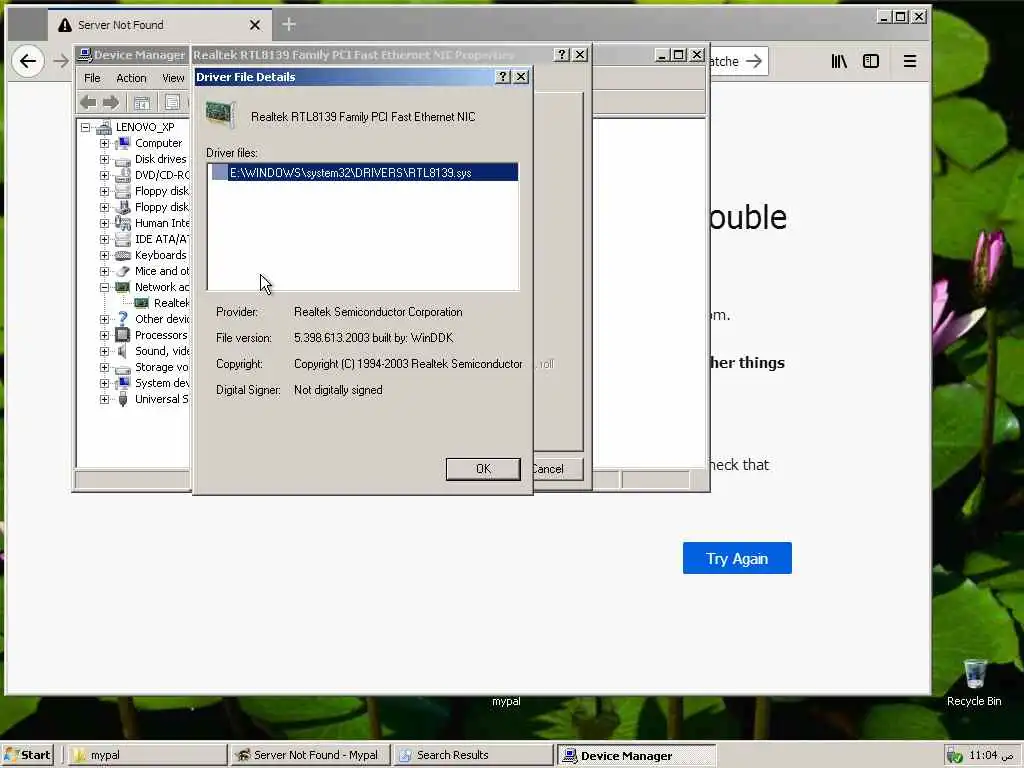Click the Universal Serial Bus plug icon
This screenshot has width=1024, height=768.
click(123, 399)
